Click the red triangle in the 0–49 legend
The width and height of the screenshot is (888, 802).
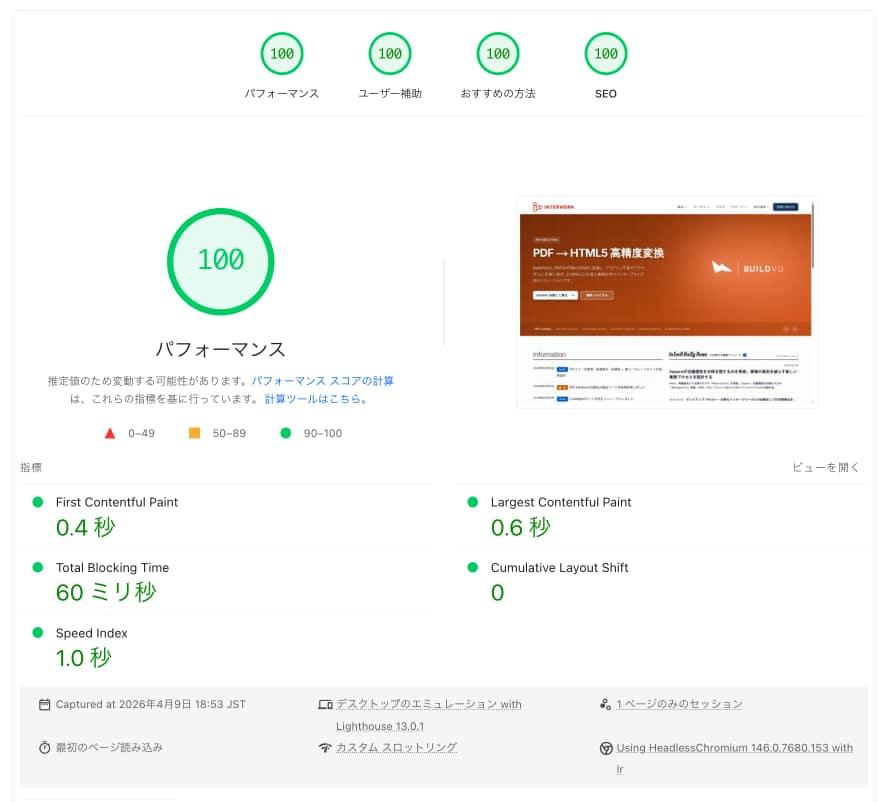click(x=110, y=432)
